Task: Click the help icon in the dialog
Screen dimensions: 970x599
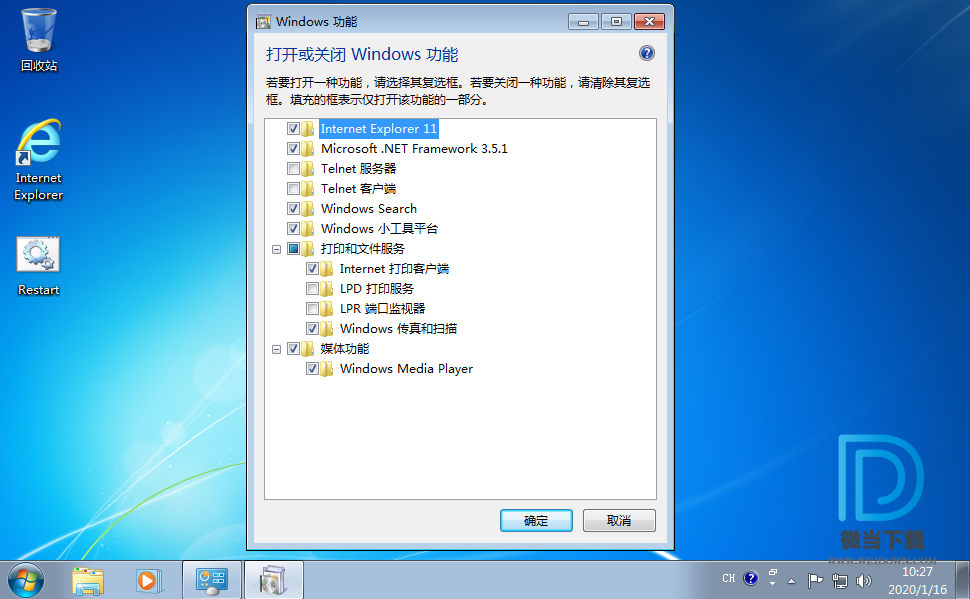Action: click(646, 53)
